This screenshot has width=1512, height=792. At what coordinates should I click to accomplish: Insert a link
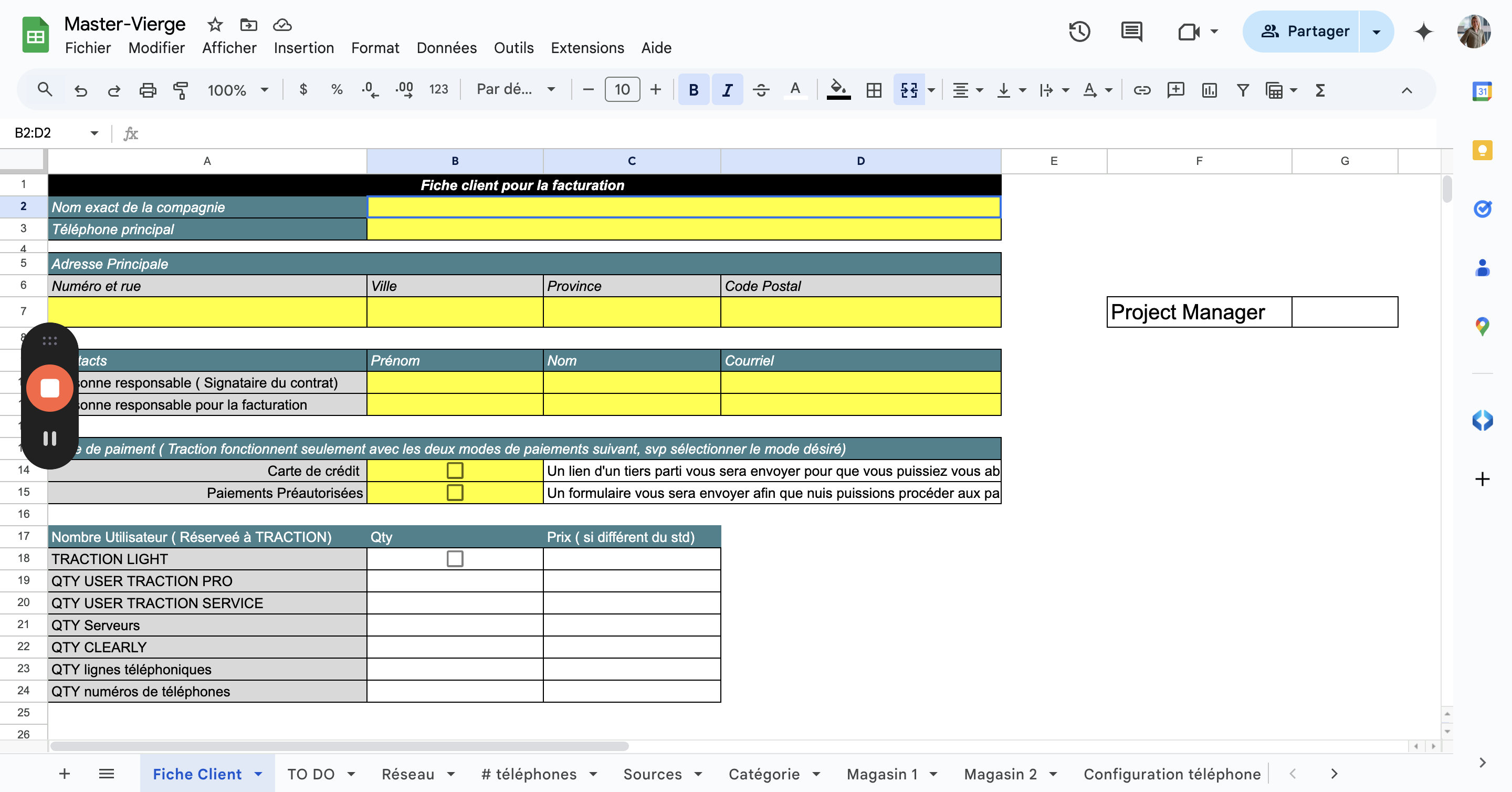(x=1142, y=90)
